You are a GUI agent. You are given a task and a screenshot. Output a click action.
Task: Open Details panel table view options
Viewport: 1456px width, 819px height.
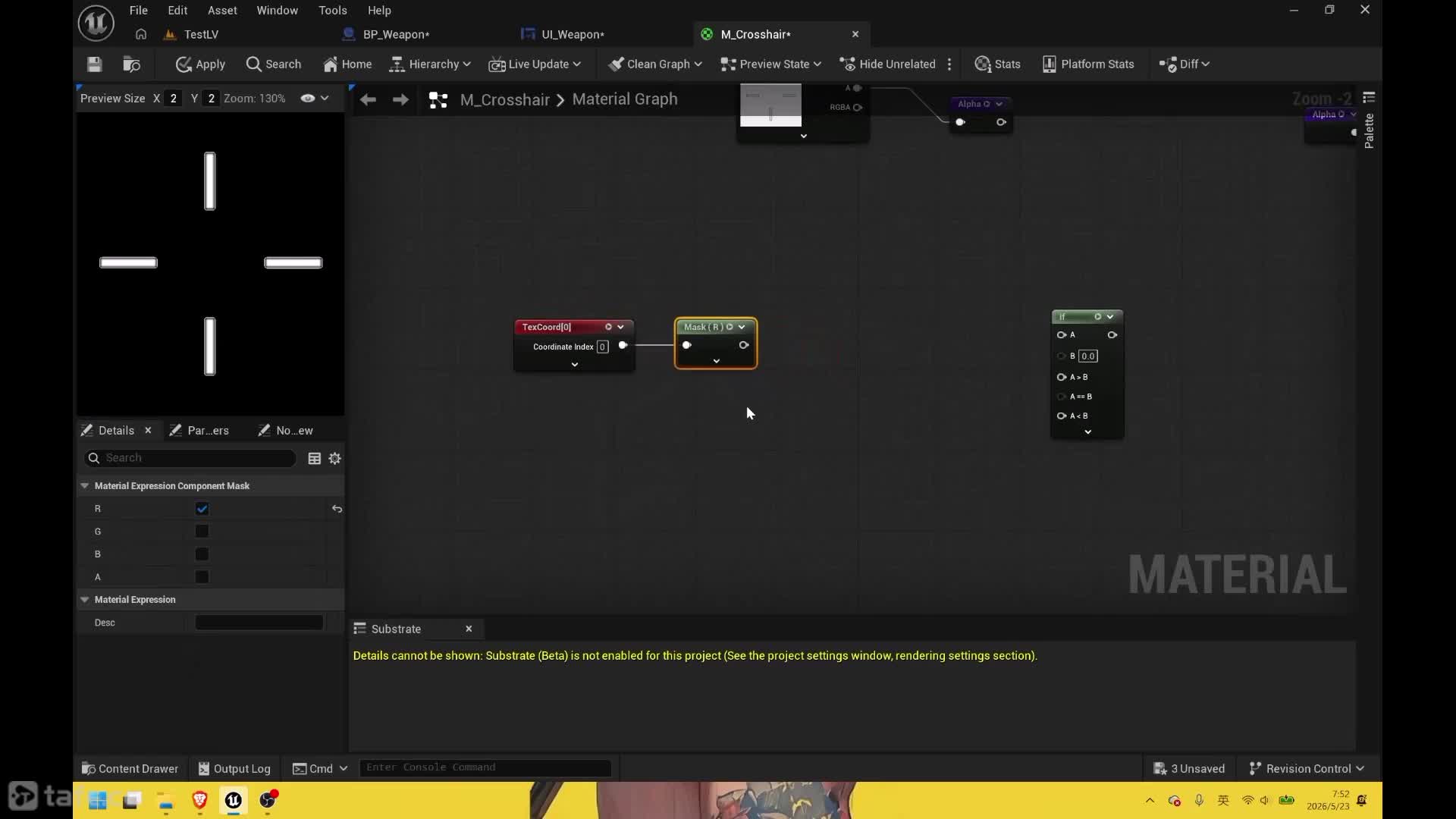pos(314,458)
